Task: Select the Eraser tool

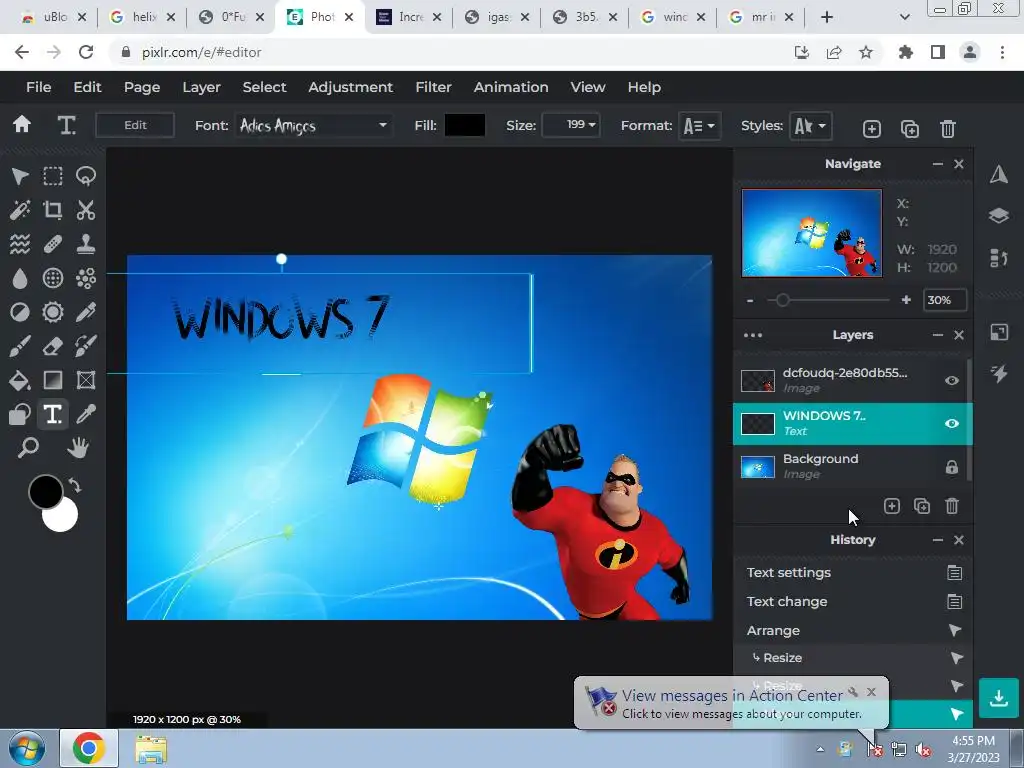Action: pyautogui.click(x=53, y=346)
